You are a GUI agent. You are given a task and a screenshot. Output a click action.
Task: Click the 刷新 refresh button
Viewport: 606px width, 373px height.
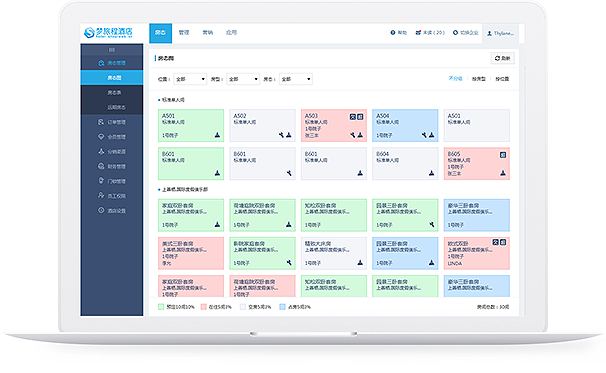502,58
